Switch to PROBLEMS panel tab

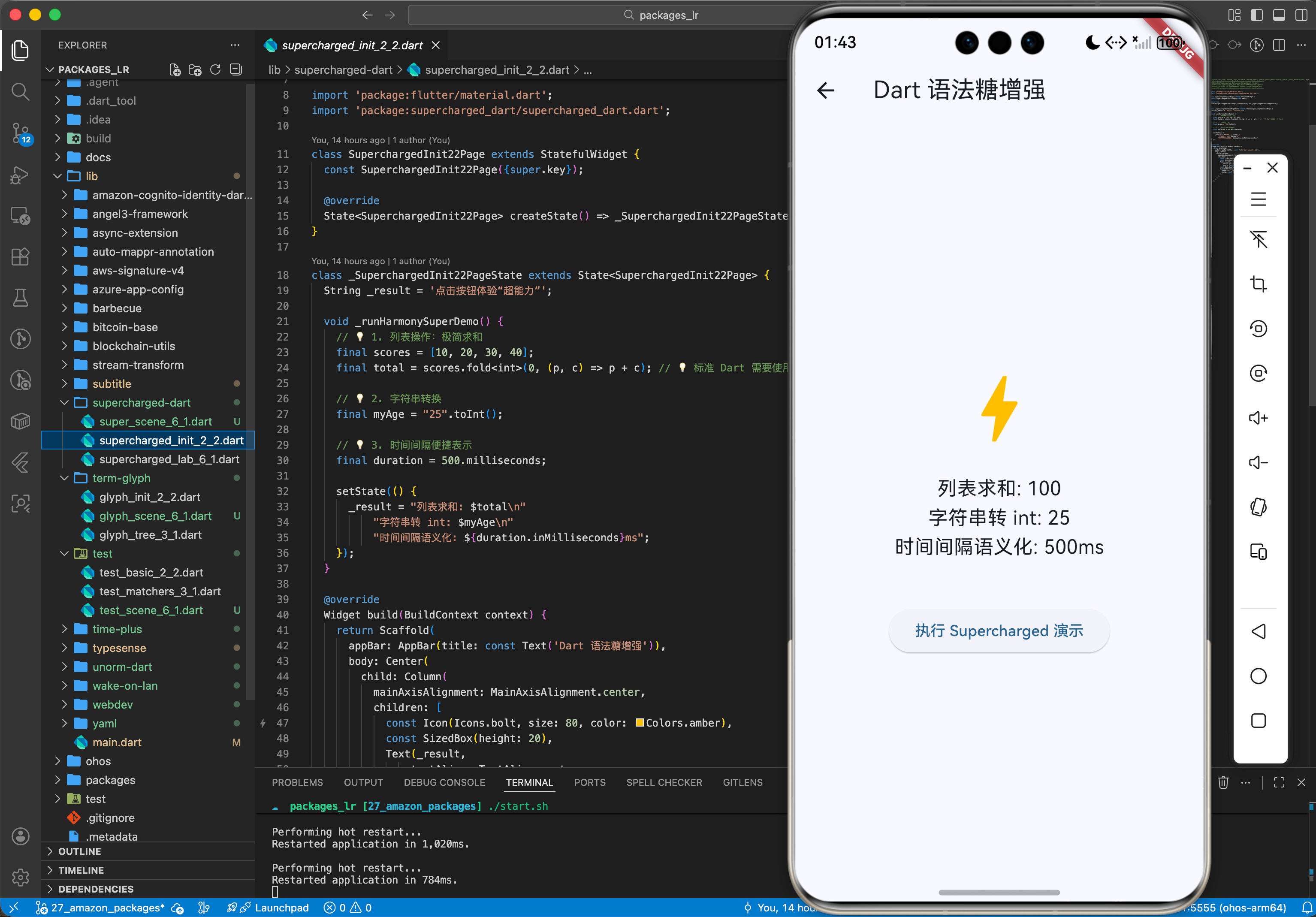[x=297, y=782]
